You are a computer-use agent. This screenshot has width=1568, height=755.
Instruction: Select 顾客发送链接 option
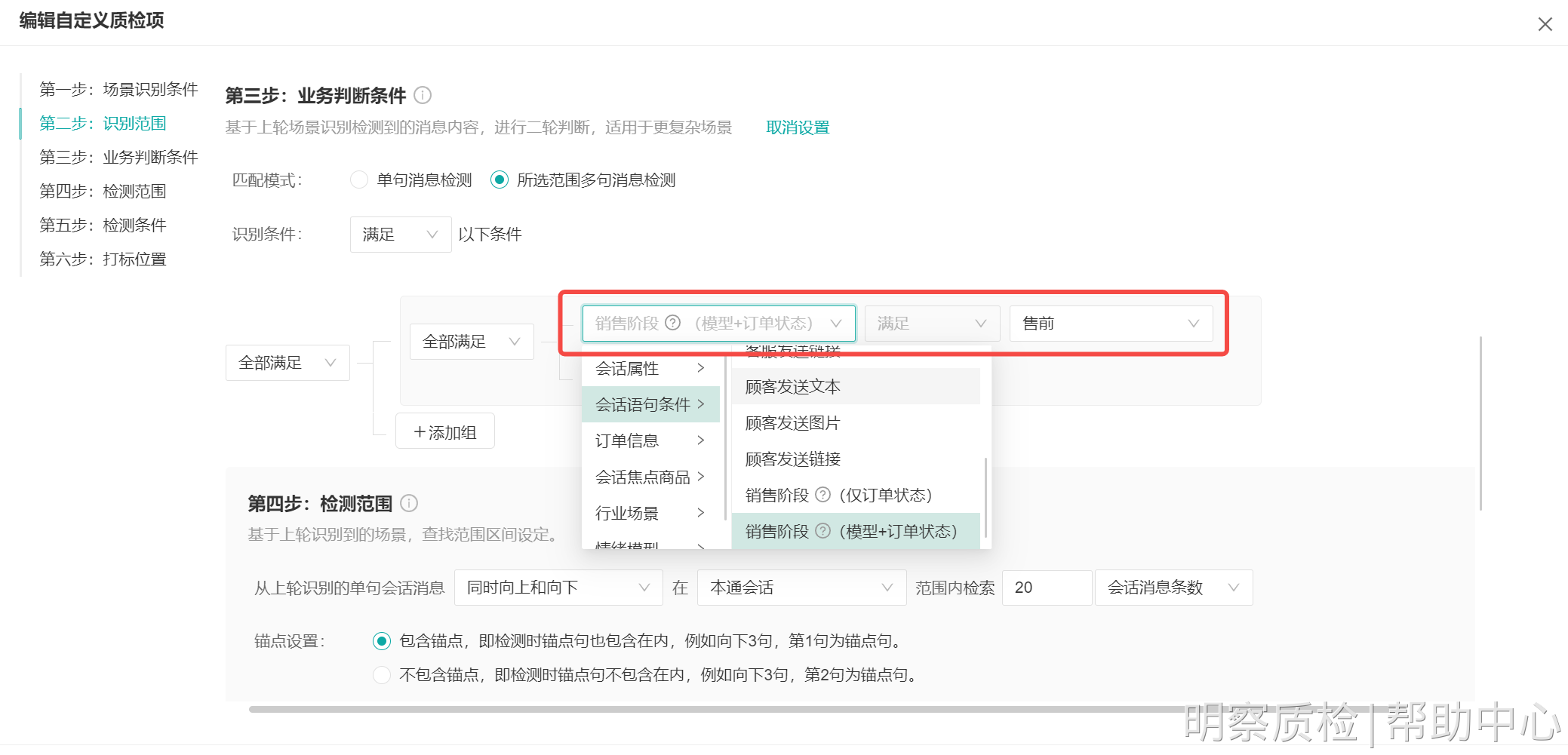tap(856, 459)
